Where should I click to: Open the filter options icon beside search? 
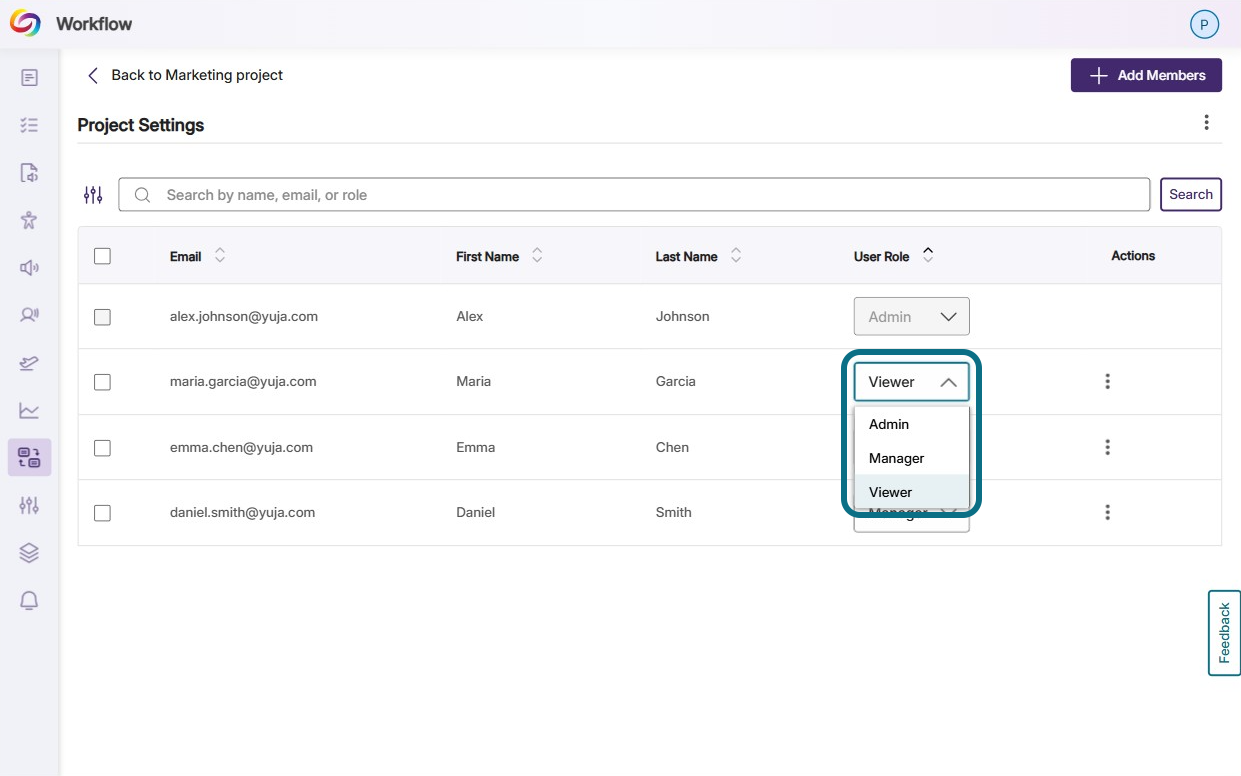click(93, 195)
